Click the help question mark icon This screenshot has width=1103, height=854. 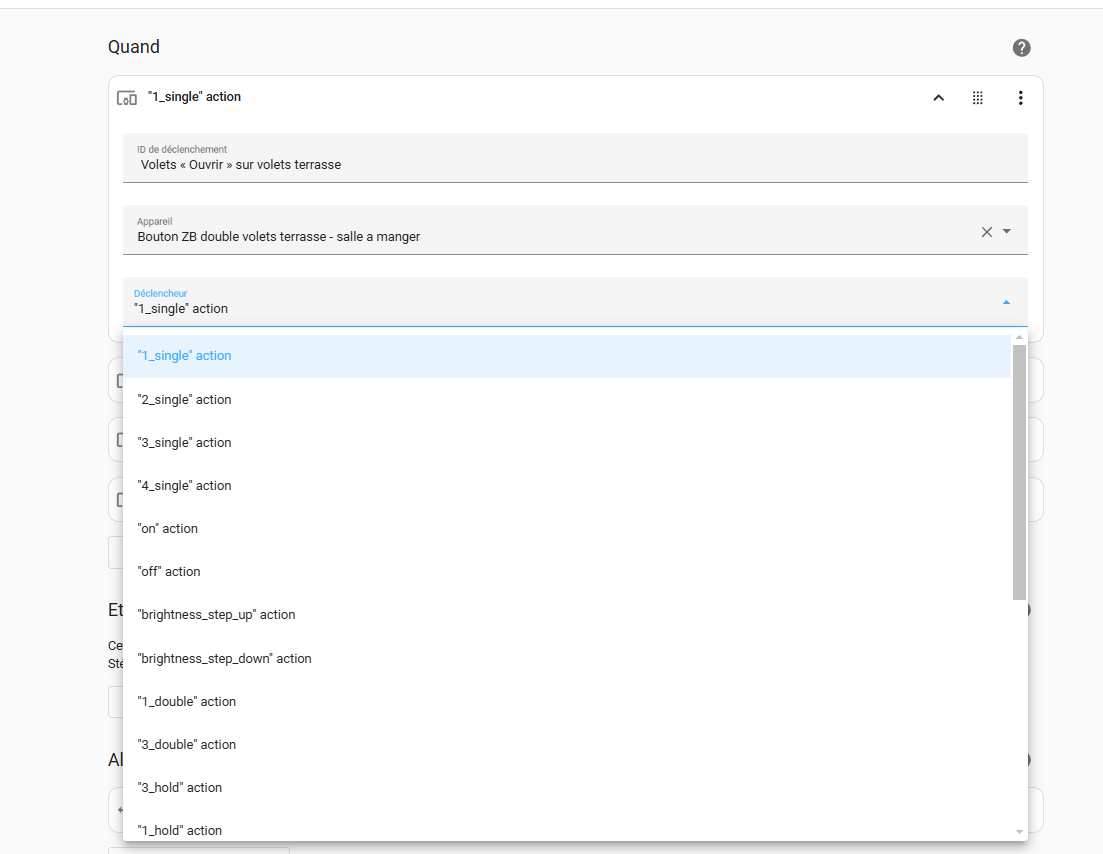point(1021,48)
